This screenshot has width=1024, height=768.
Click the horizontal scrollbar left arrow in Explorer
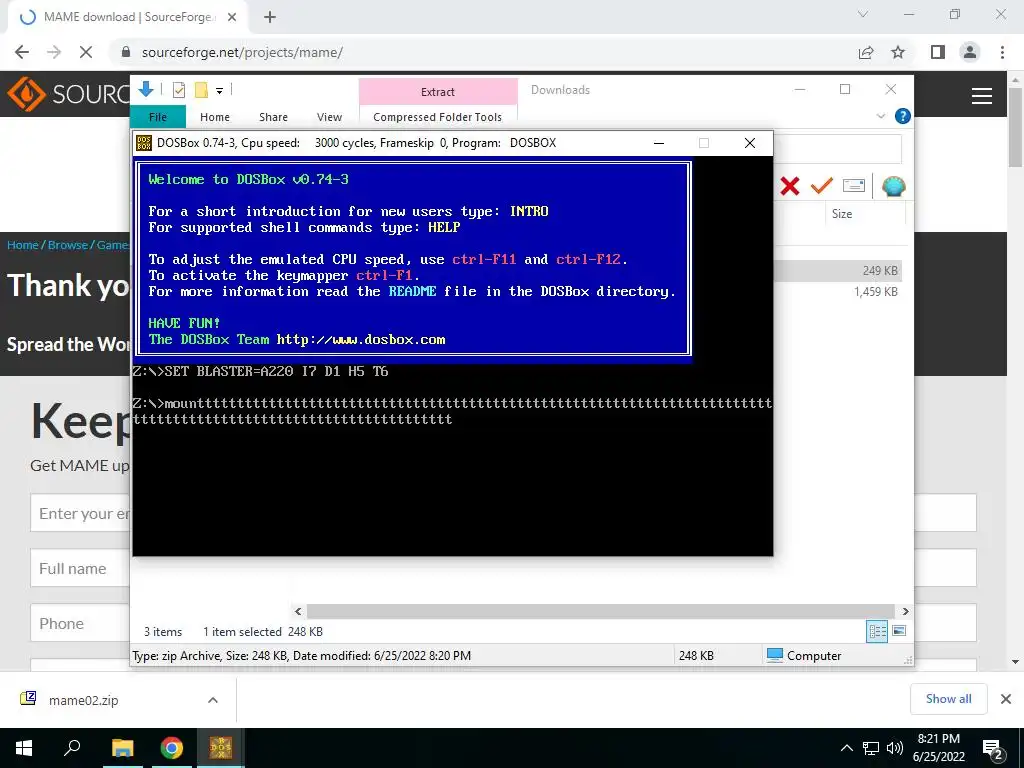298,611
